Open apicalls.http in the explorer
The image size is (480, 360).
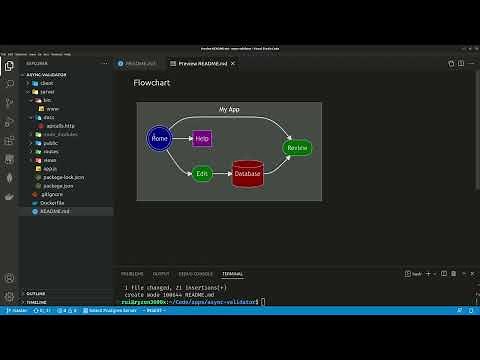point(61,126)
